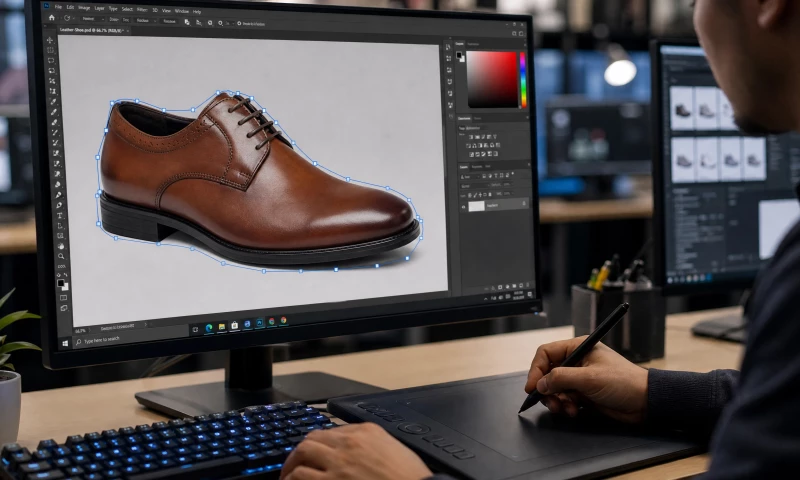Open the Edit Toolbar three-dots button
The width and height of the screenshot is (800, 480).
pyautogui.click(x=62, y=266)
